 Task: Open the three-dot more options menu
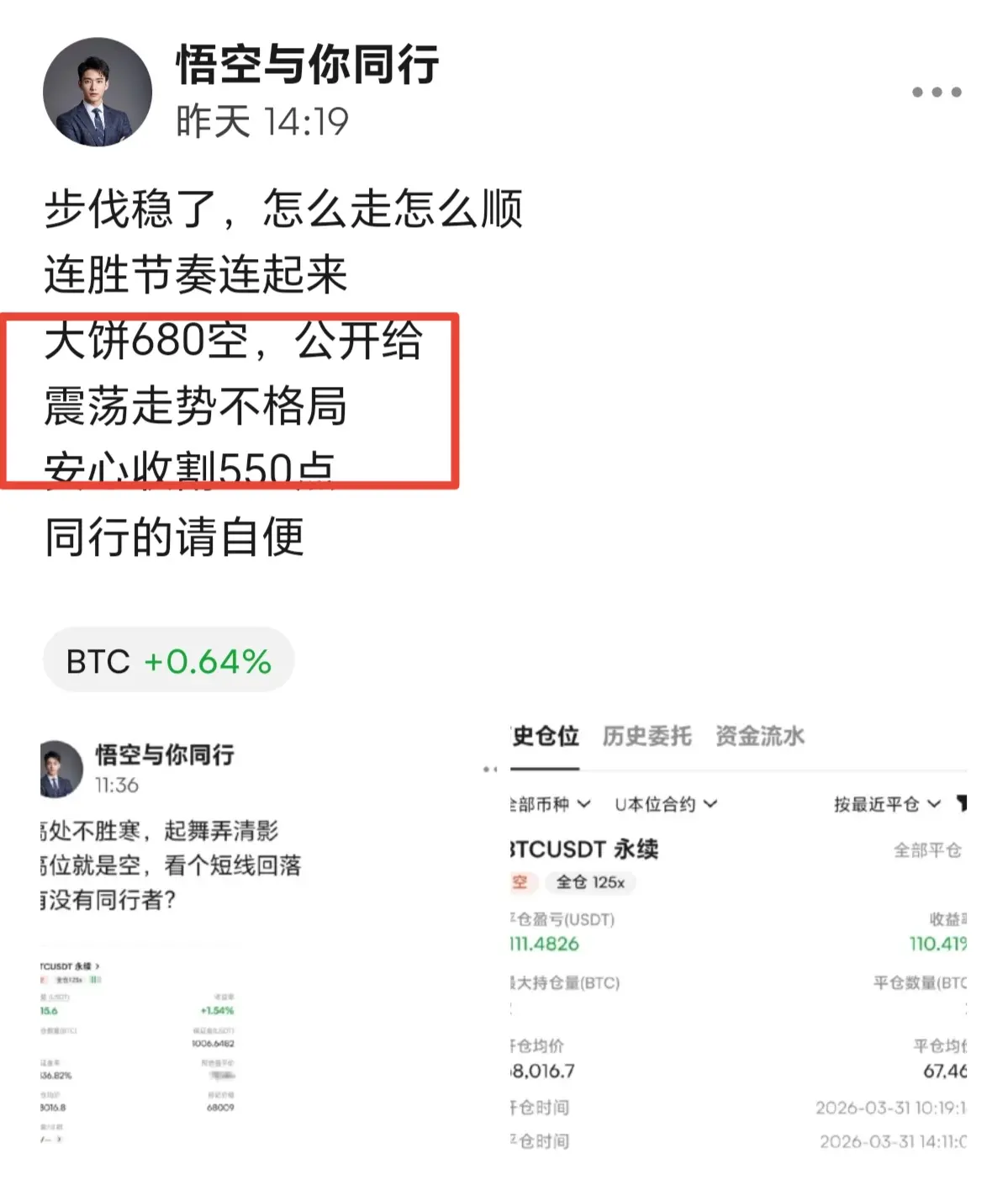pos(937,93)
